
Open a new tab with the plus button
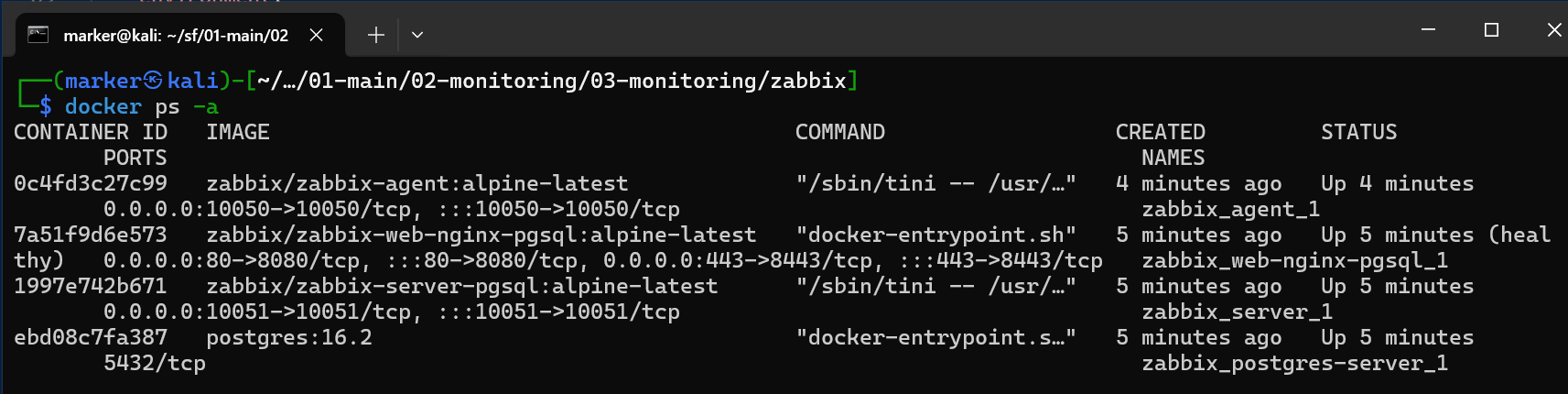click(x=375, y=35)
